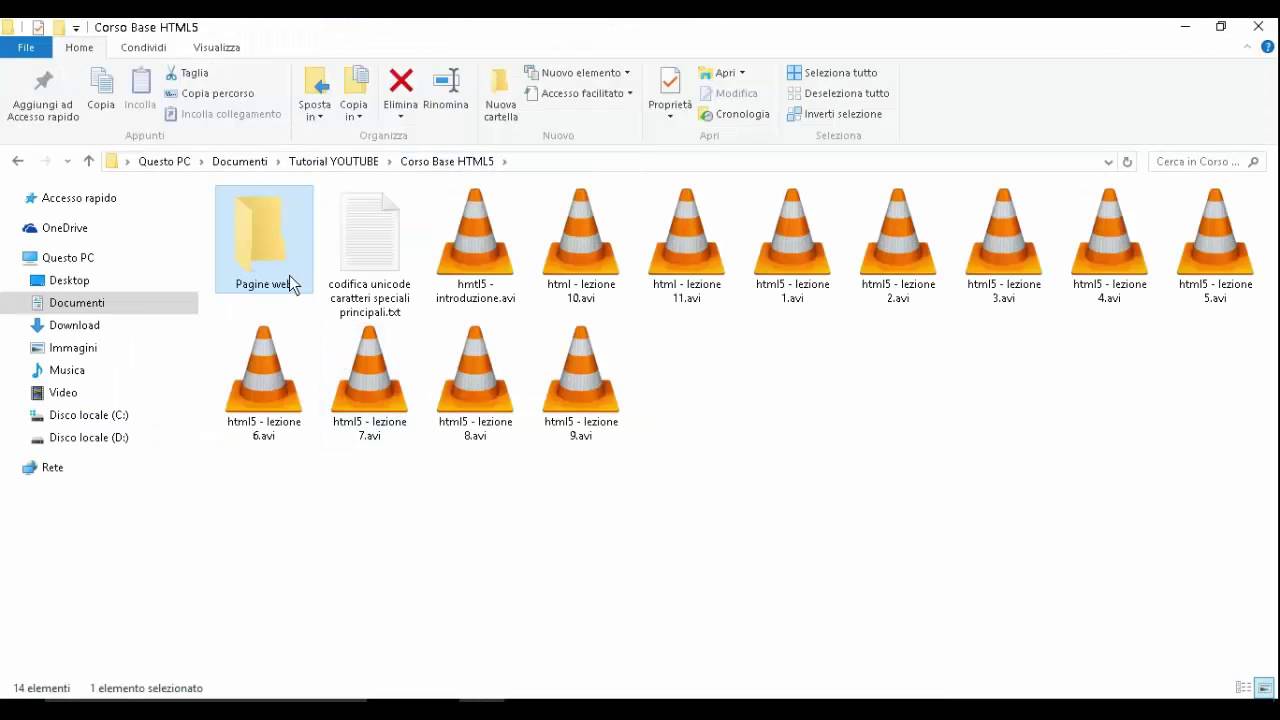Choose Incolla collegamento
Viewport: 1280px width, 720px height.
(x=222, y=114)
